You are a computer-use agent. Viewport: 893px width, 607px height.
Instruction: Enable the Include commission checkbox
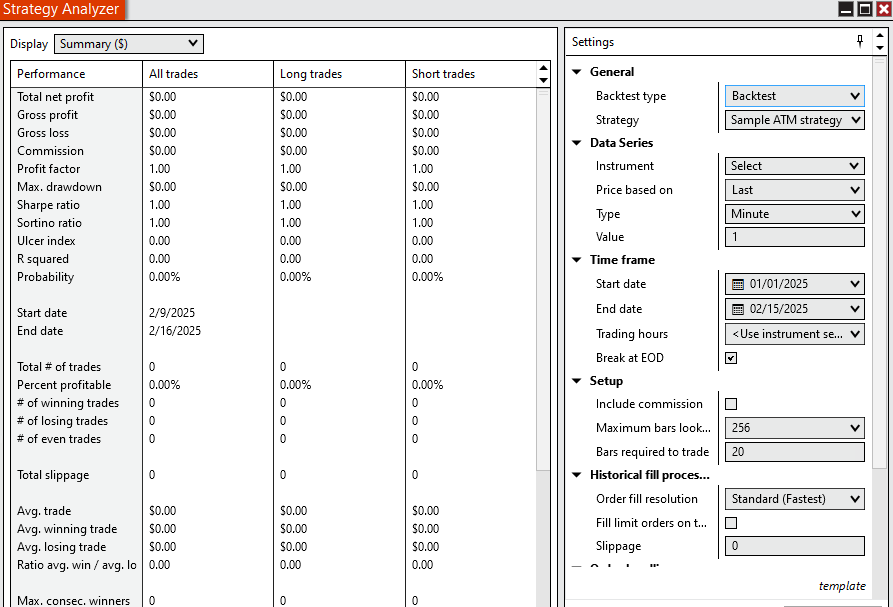(x=731, y=404)
